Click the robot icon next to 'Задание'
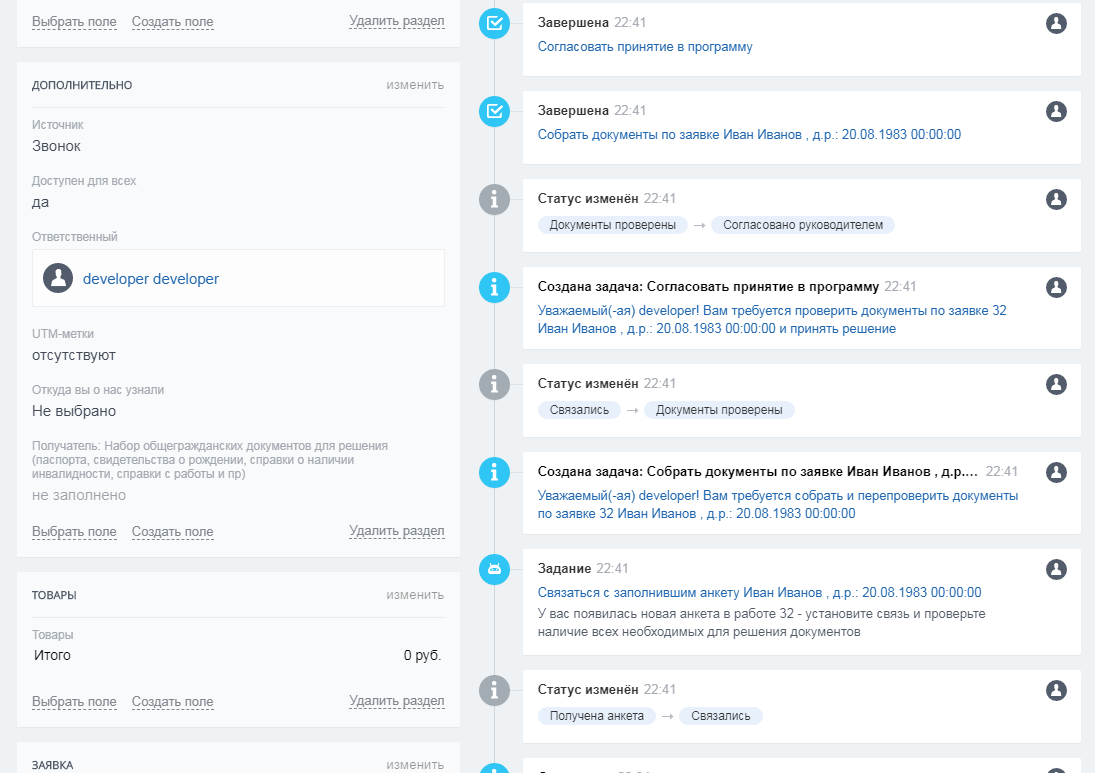Screen dimensions: 1095x773 click(494, 569)
